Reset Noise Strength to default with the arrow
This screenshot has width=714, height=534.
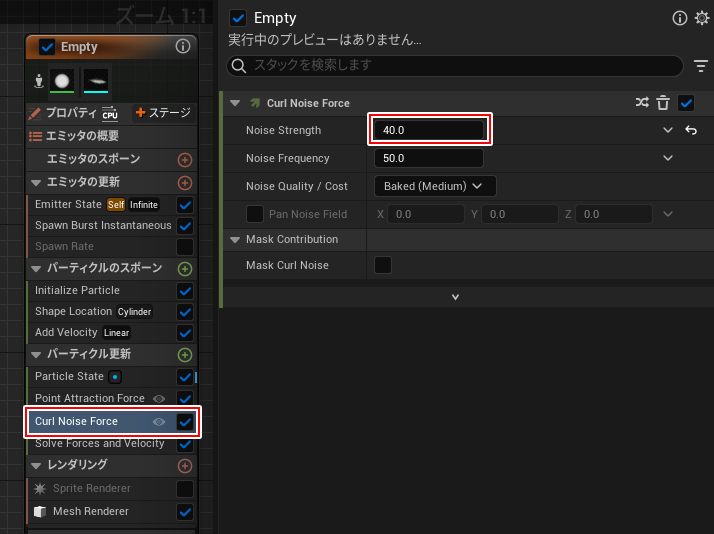(691, 130)
